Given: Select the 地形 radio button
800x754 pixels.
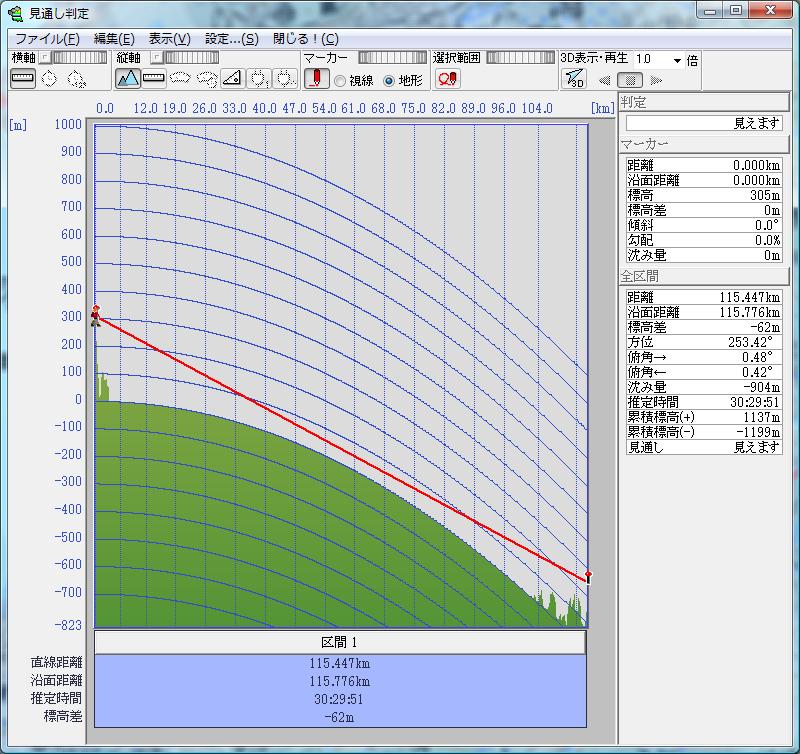Looking at the screenshot, I should [x=389, y=81].
